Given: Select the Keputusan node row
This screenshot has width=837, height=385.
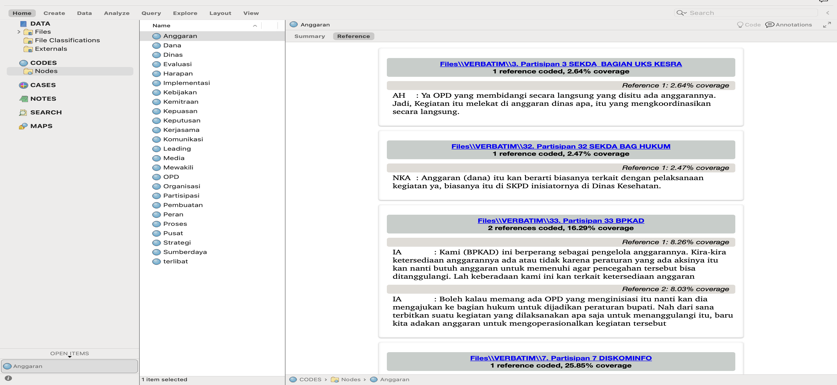Looking at the screenshot, I should pos(212,121).
